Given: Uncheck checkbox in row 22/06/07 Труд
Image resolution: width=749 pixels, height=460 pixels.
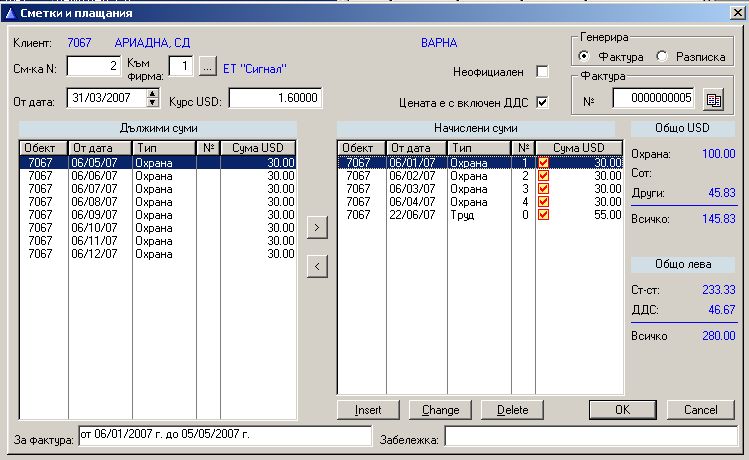Looking at the screenshot, I should [543, 214].
